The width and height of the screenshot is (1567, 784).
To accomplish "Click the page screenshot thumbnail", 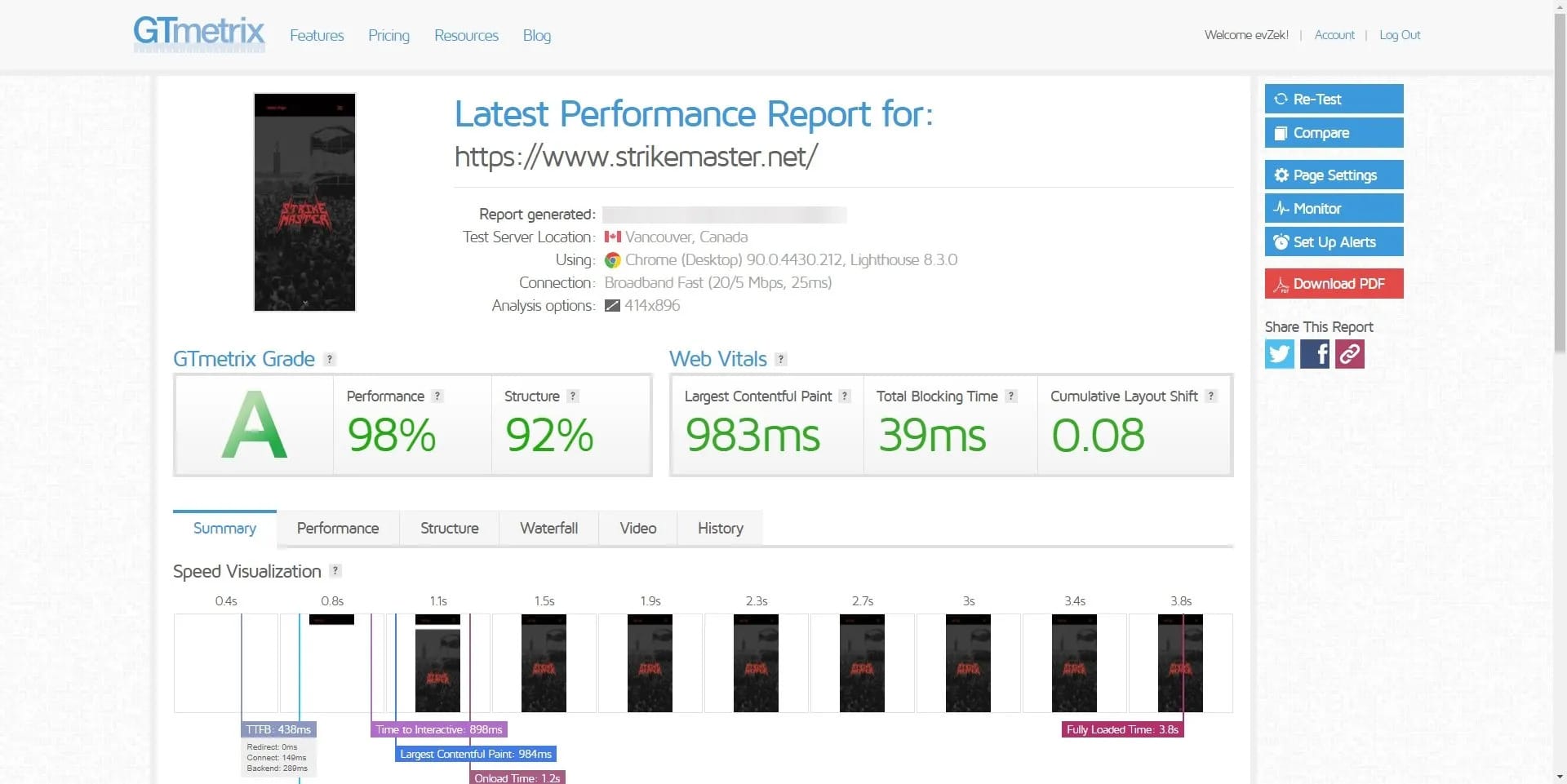I will pyautogui.click(x=304, y=202).
